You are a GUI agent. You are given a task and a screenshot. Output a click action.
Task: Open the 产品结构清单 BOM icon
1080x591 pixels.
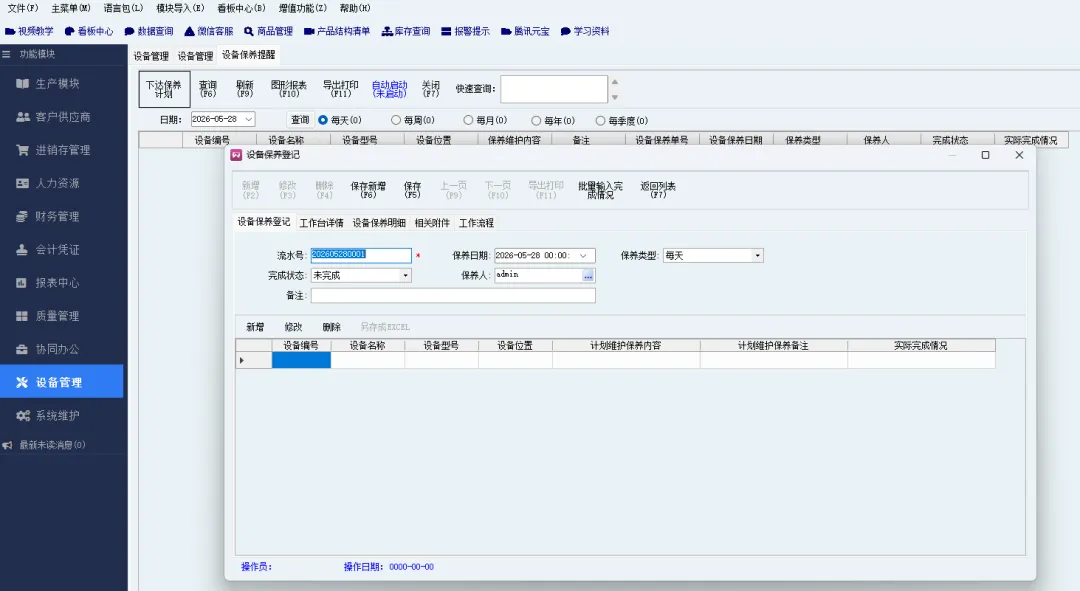click(x=337, y=31)
